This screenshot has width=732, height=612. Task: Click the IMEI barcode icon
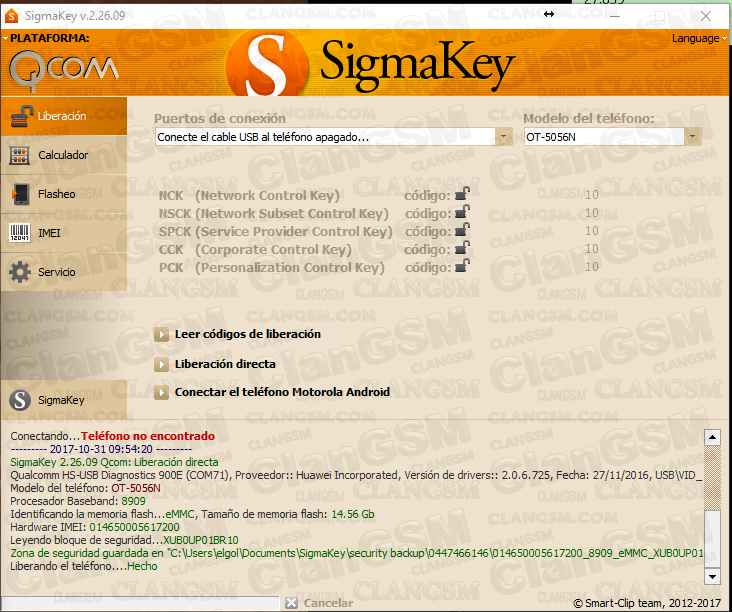pos(20,232)
